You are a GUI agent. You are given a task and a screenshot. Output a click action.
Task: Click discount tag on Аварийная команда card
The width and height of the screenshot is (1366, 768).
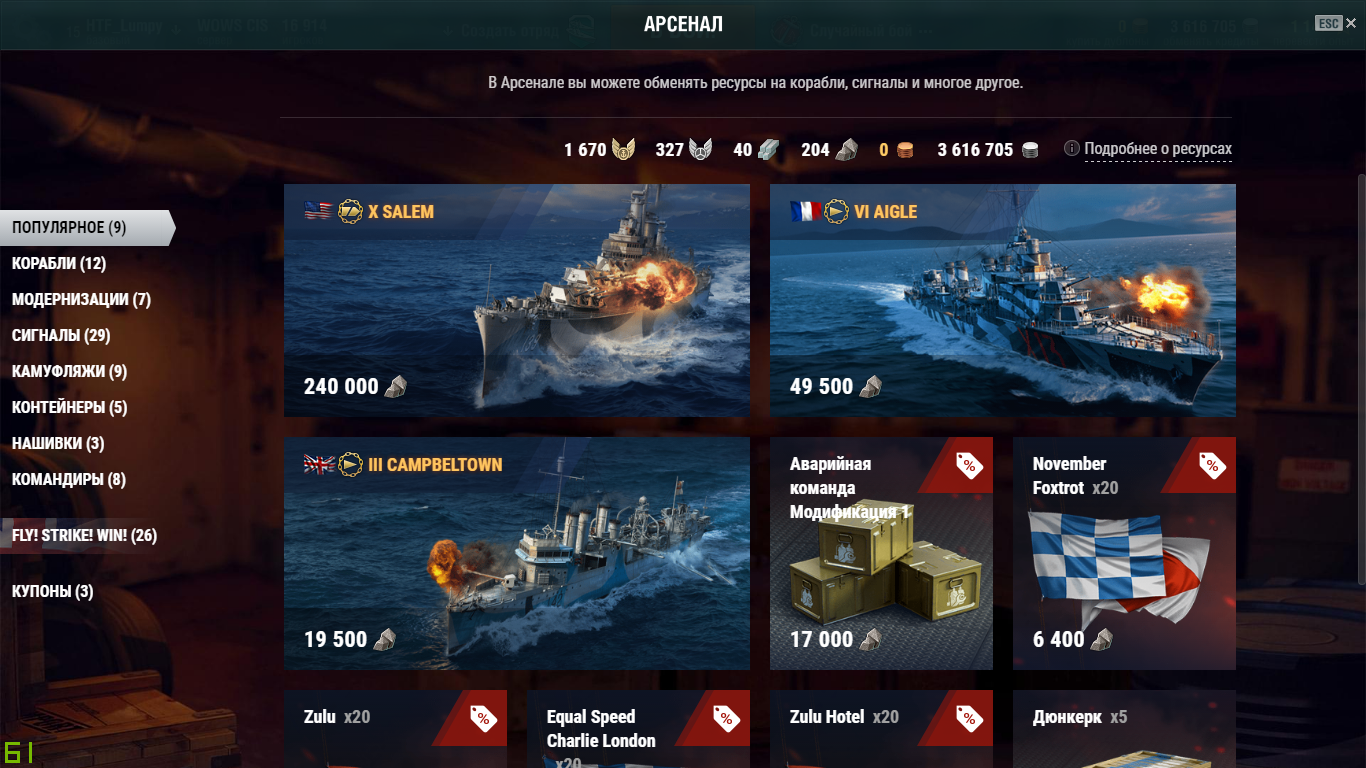(969, 464)
